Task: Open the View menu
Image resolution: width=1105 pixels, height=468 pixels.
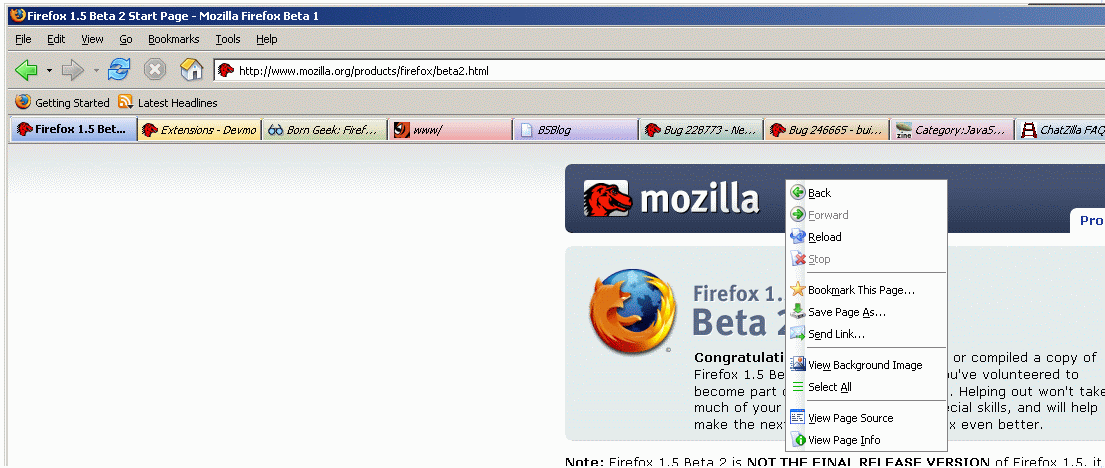Action: pos(92,39)
